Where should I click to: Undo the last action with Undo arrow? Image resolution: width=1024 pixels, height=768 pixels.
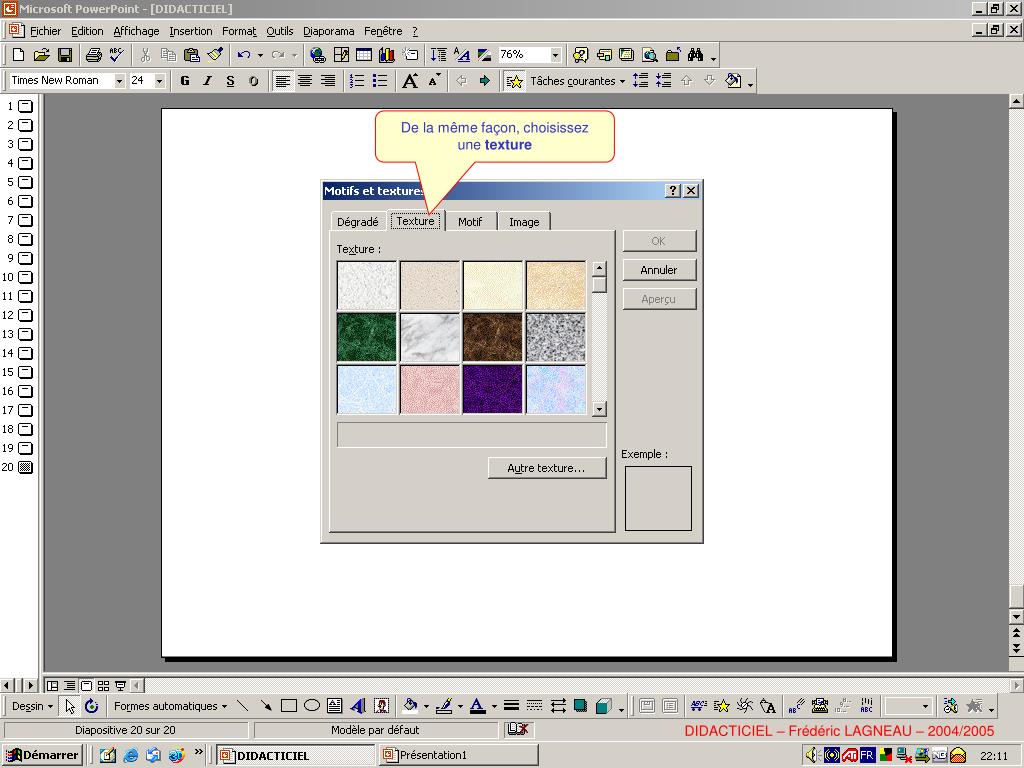pos(244,55)
